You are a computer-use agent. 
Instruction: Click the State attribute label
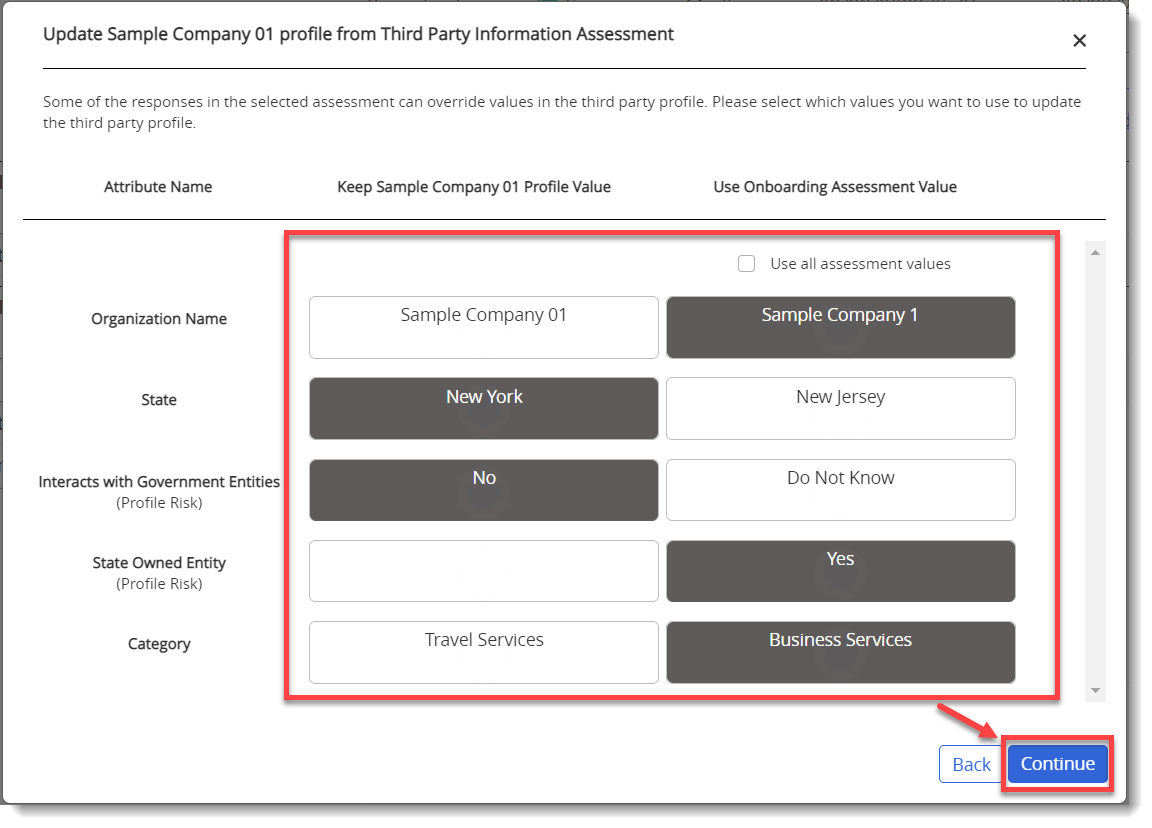click(x=159, y=400)
